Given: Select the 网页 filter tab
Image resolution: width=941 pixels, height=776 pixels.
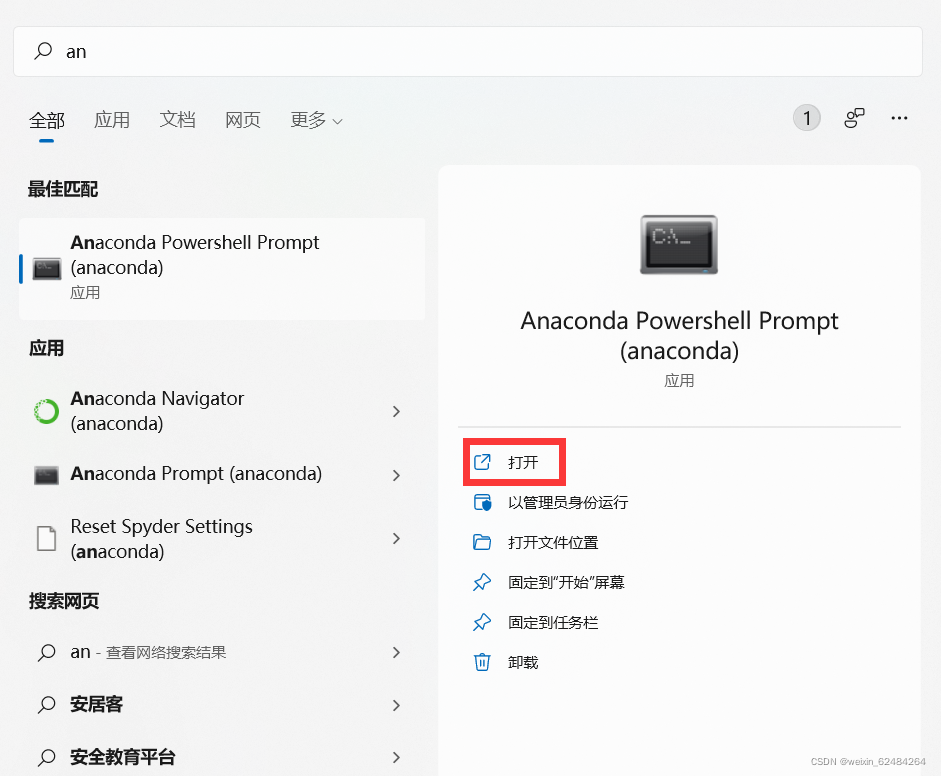Looking at the screenshot, I should click(242, 119).
